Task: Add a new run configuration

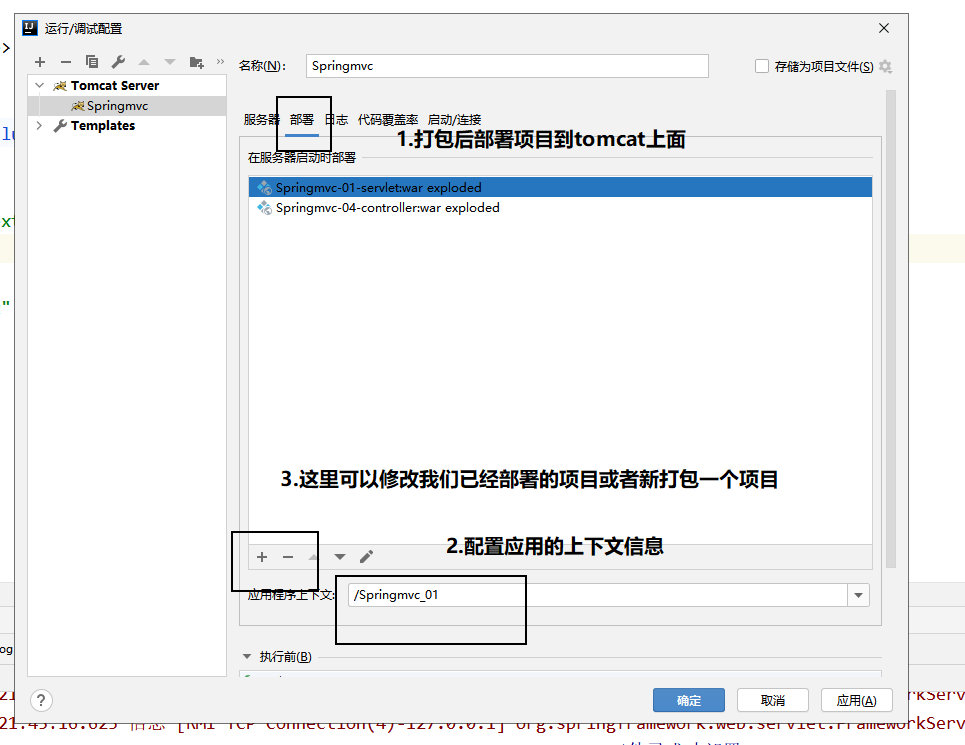Action: [x=40, y=62]
